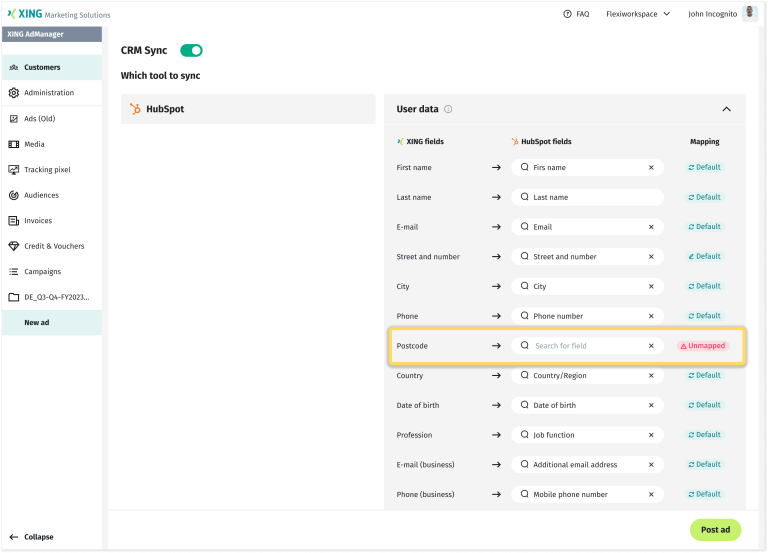Screen dimensions: 768x553
Task: Click the FAQ help icon
Action: coord(568,14)
